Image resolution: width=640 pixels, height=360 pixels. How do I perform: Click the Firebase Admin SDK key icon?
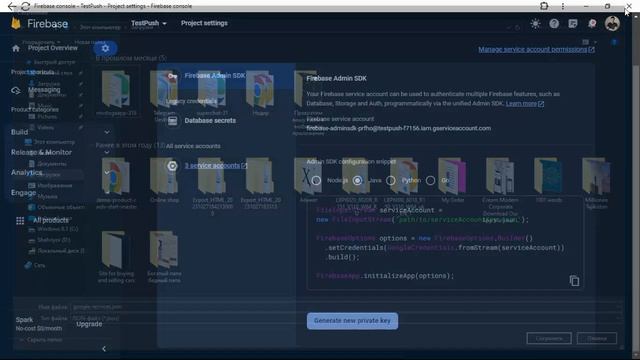tap(173, 76)
